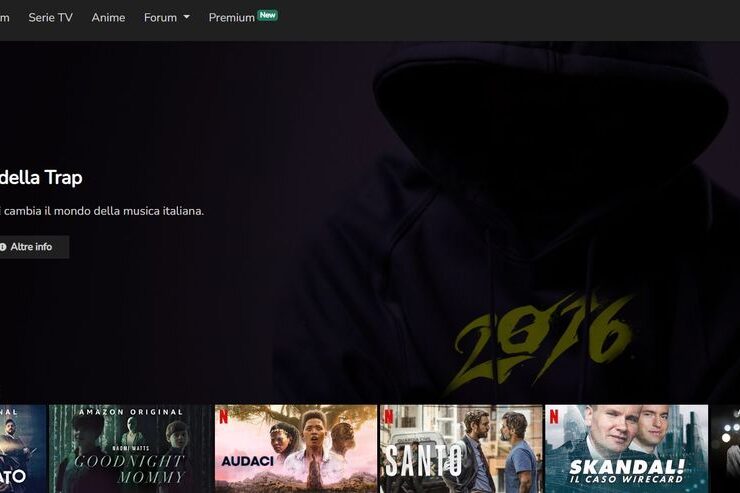Click the featured title ending 'della Trap'

[41, 177]
